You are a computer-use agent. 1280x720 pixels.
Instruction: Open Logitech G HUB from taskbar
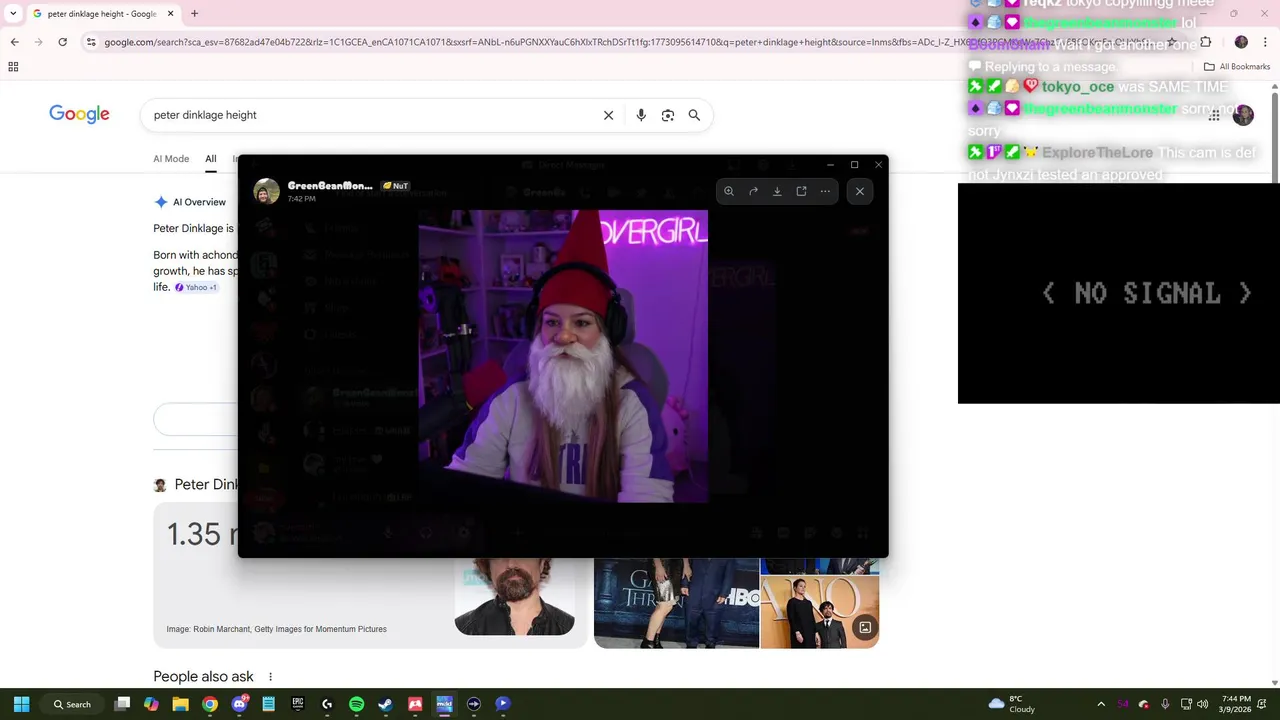pyautogui.click(x=327, y=704)
